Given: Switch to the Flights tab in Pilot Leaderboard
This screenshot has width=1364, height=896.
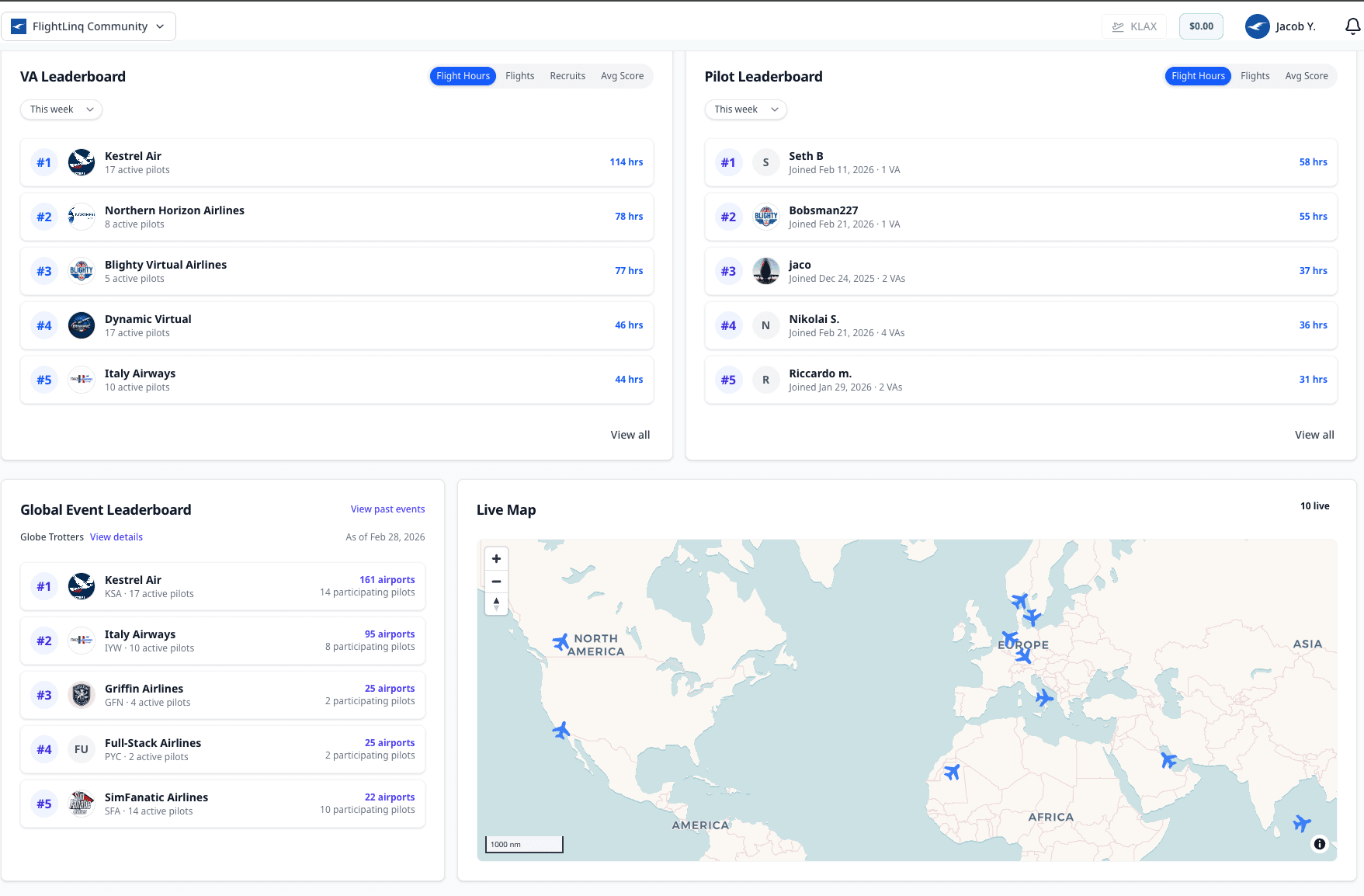Looking at the screenshot, I should click(x=1255, y=75).
